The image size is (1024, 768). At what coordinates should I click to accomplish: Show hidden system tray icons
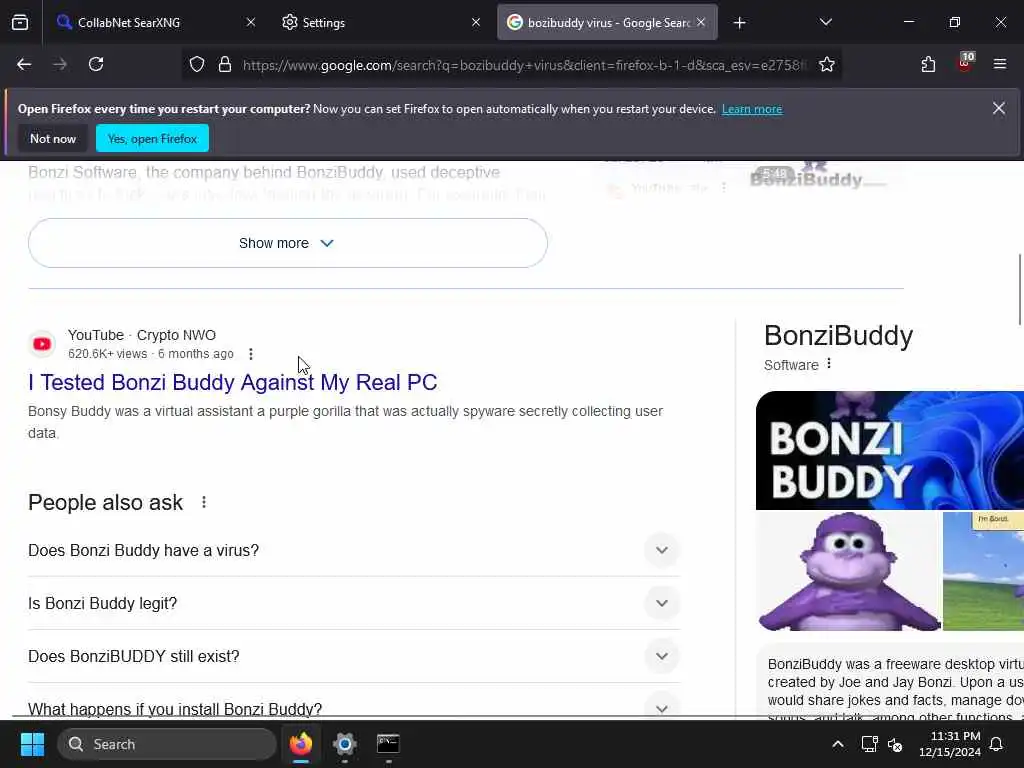(838, 744)
